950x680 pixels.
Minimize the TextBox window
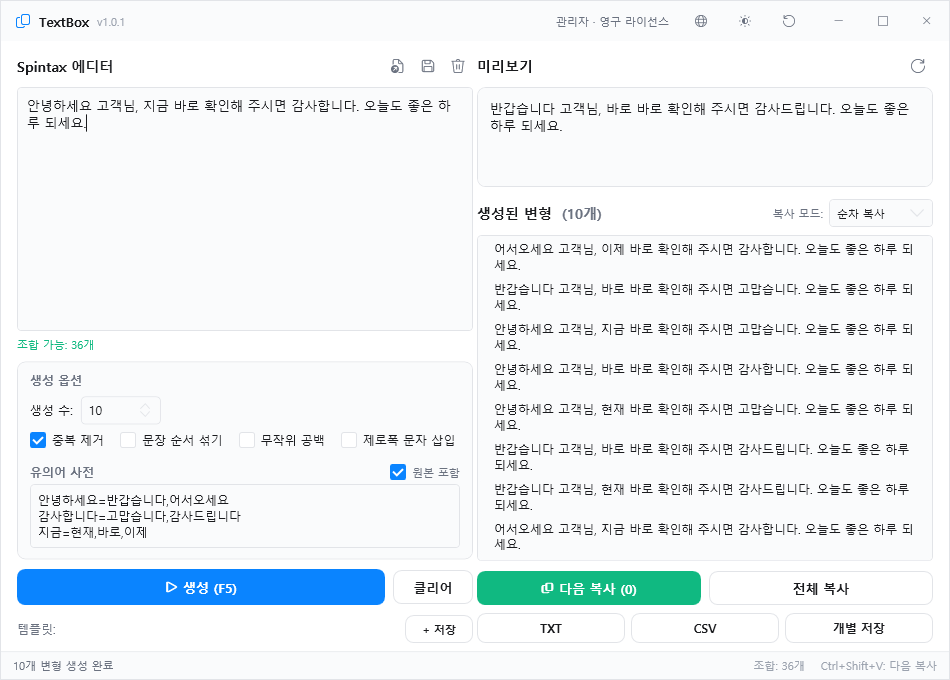coord(839,21)
